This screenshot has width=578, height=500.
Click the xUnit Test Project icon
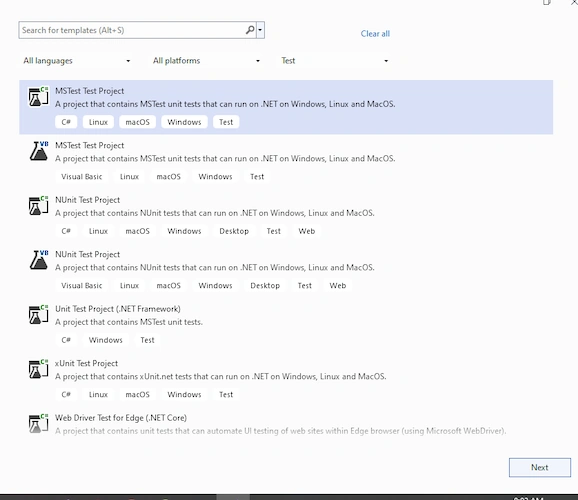(x=38, y=369)
